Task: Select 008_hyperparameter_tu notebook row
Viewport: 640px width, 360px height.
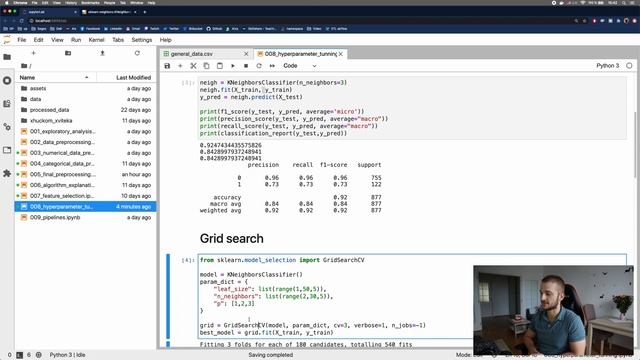Action: pyautogui.click(x=86, y=207)
